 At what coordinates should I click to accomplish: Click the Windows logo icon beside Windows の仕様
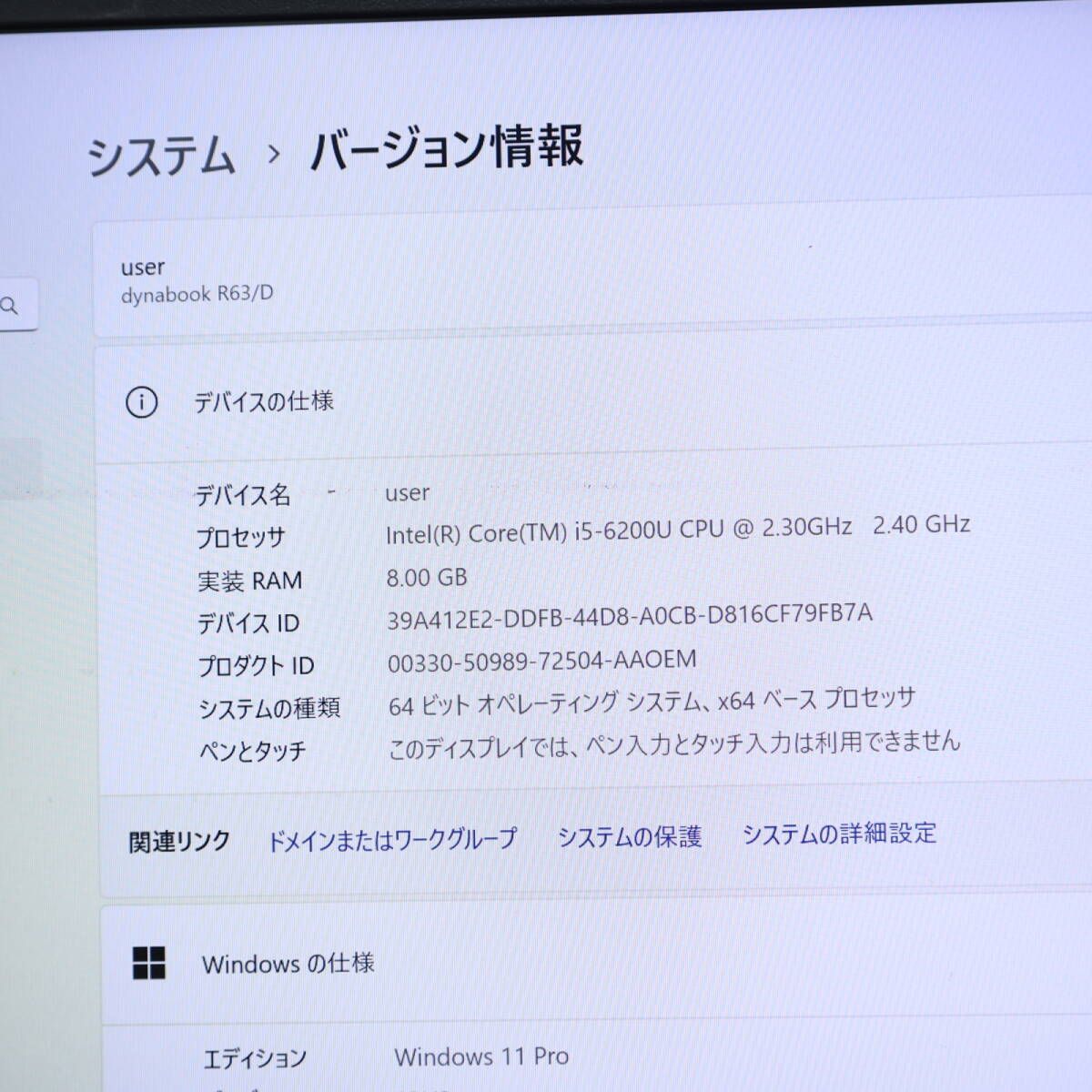(x=149, y=963)
